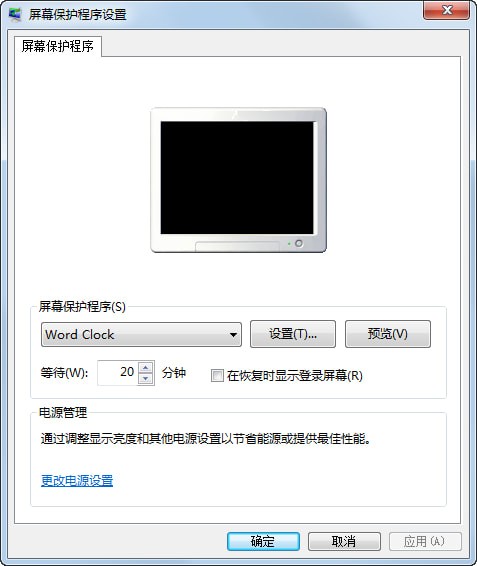Click the wait minutes input field
This screenshot has height=566, width=477.
(118, 373)
